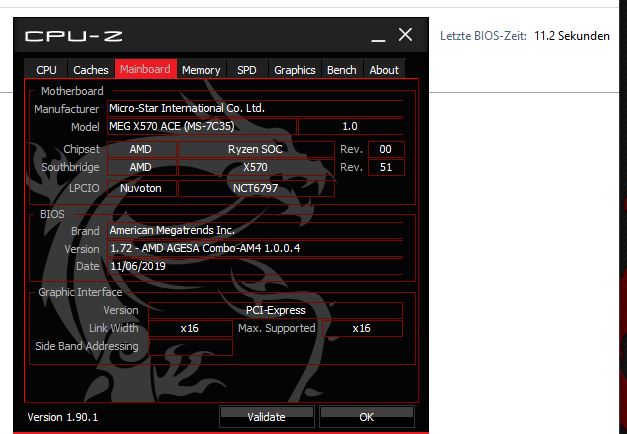Switch to the CPU tab
Image resolution: width=627 pixels, height=434 pixels.
(46, 70)
